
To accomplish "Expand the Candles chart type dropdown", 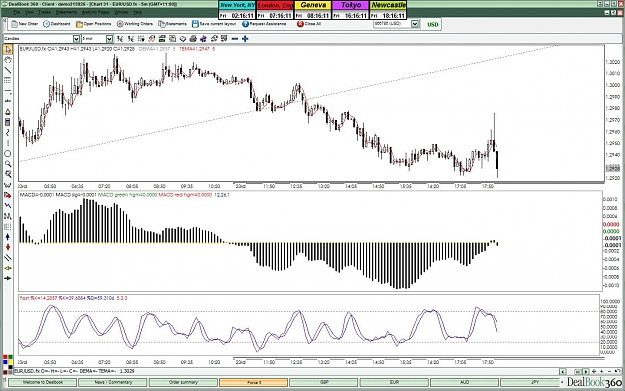I will [76, 39].
